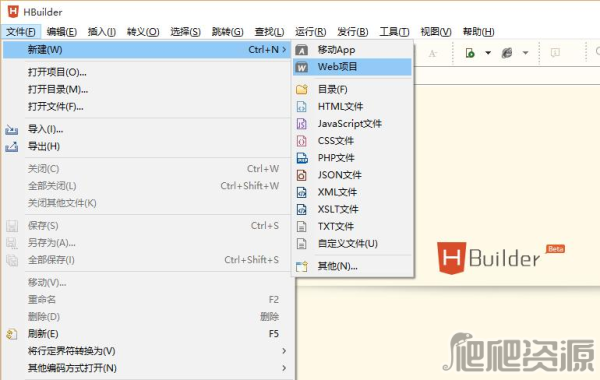600x380 pixels.
Task: Click the 导入(I) import icon
Action: [x=11, y=130]
